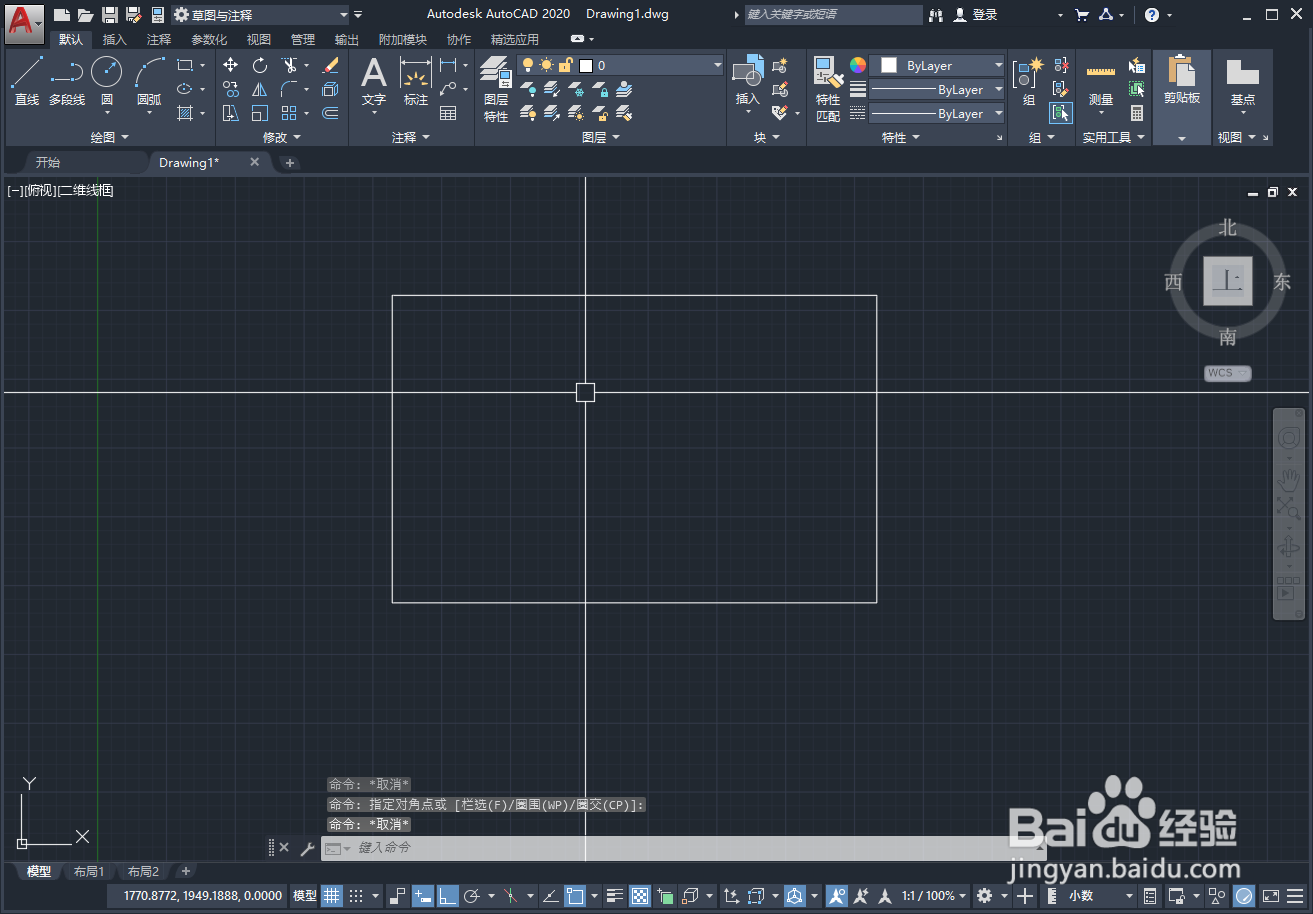This screenshot has width=1313, height=914.
Task: Click the Table icon in annotation panel
Action: (448, 113)
